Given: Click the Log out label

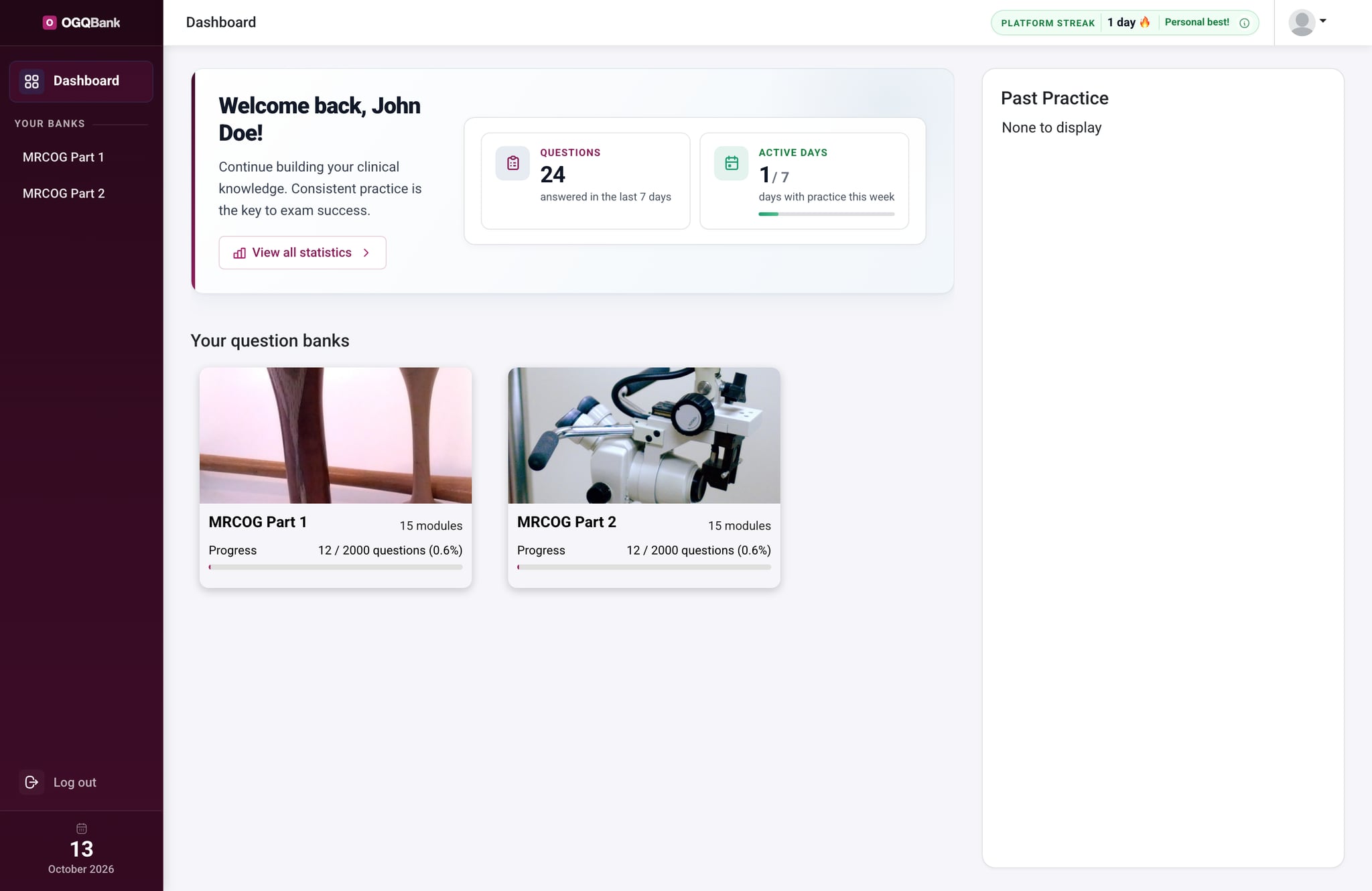Looking at the screenshot, I should (x=75, y=782).
